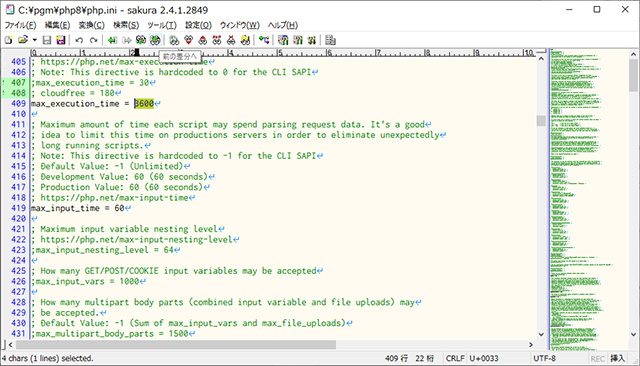The width and height of the screenshot is (640, 366).
Task: Click the Open file folder icon
Action: (x=23, y=40)
